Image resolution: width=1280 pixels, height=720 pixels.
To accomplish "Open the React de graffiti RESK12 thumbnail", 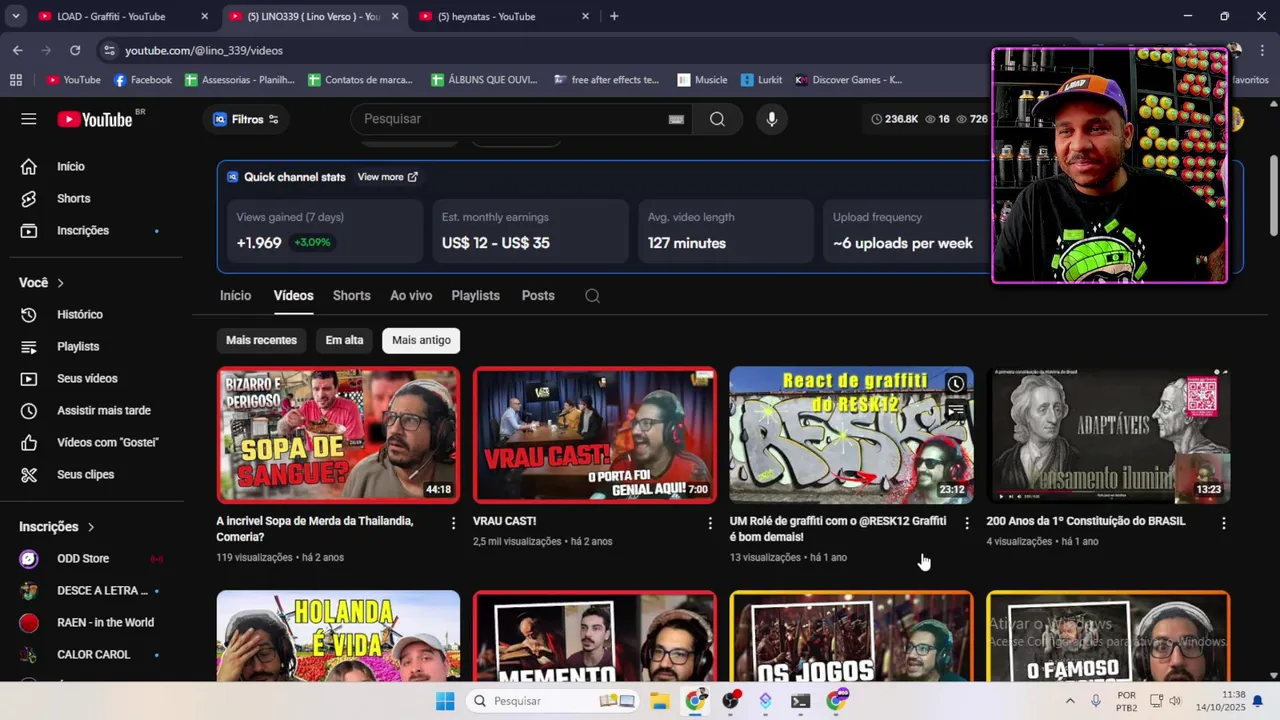I will click(851, 435).
